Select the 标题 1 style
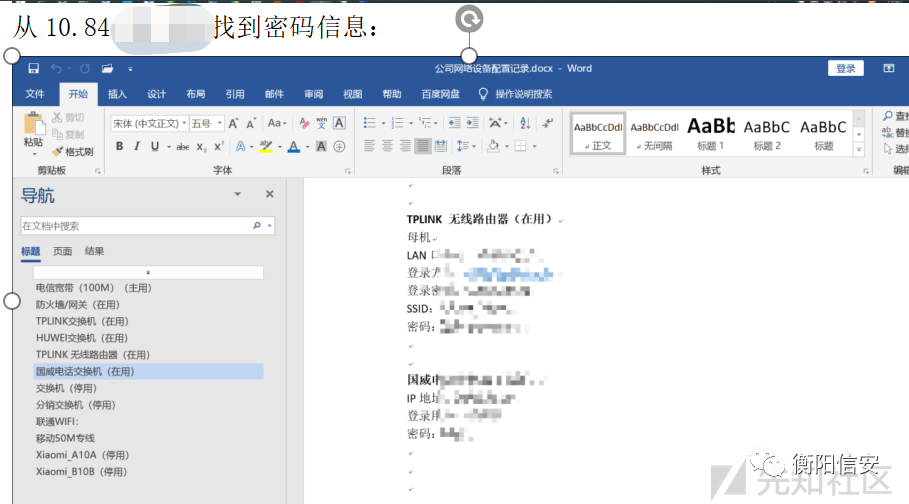909x504 pixels. (711, 133)
